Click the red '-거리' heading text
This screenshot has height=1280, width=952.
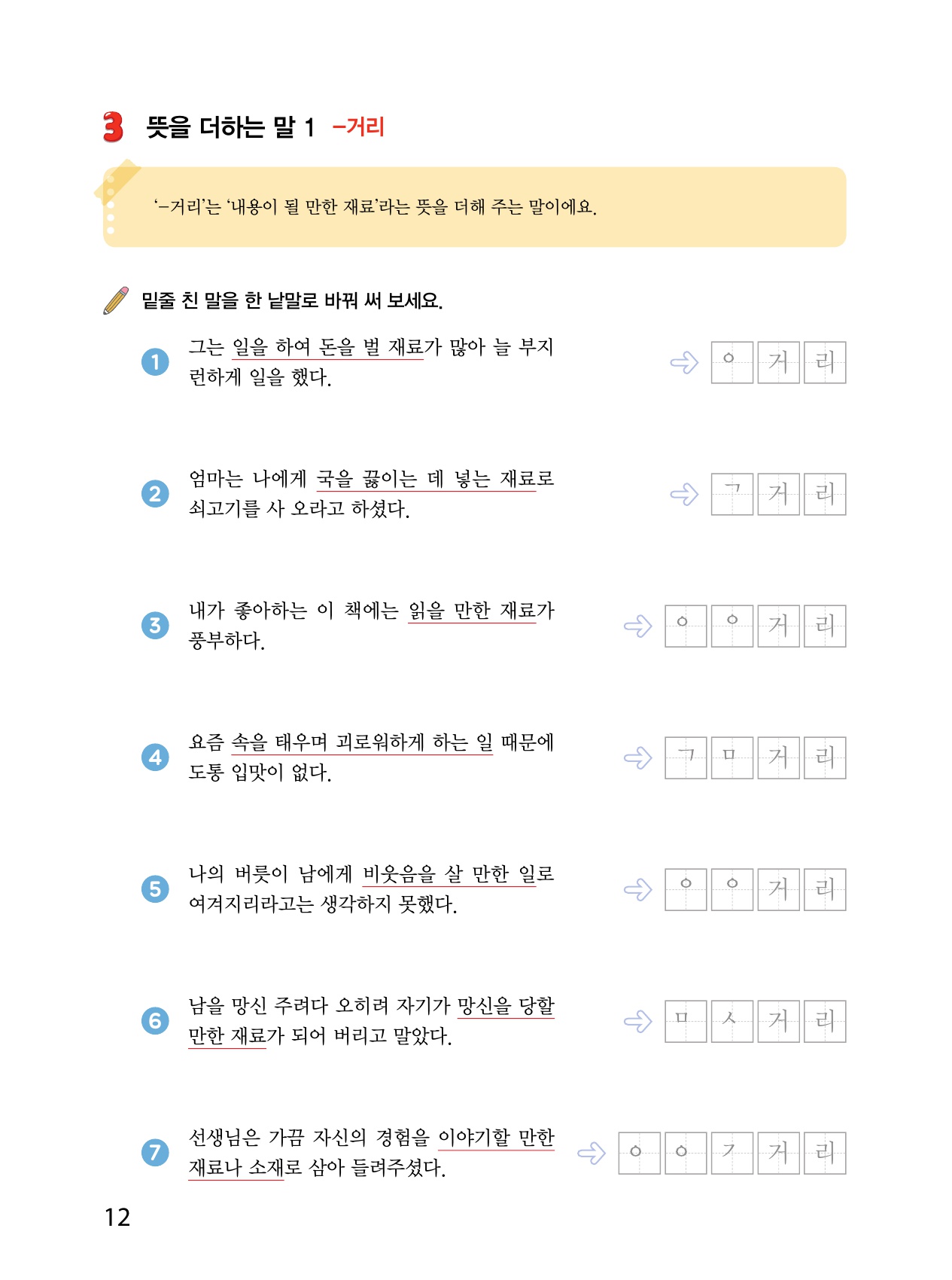point(359,127)
